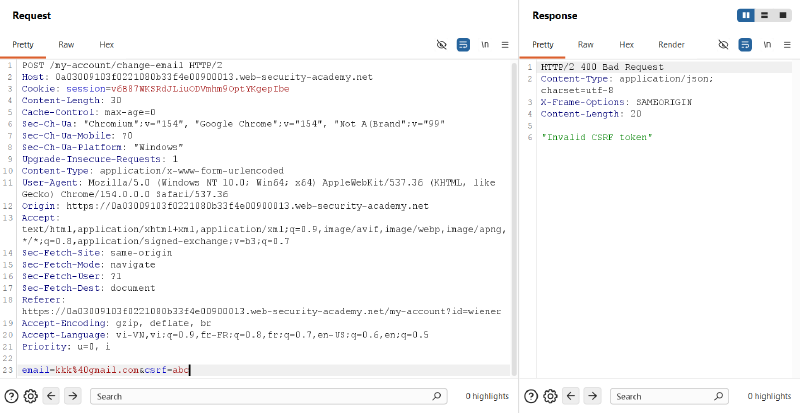
Task: Open Request pane hamburger options menu
Action: [505, 45]
